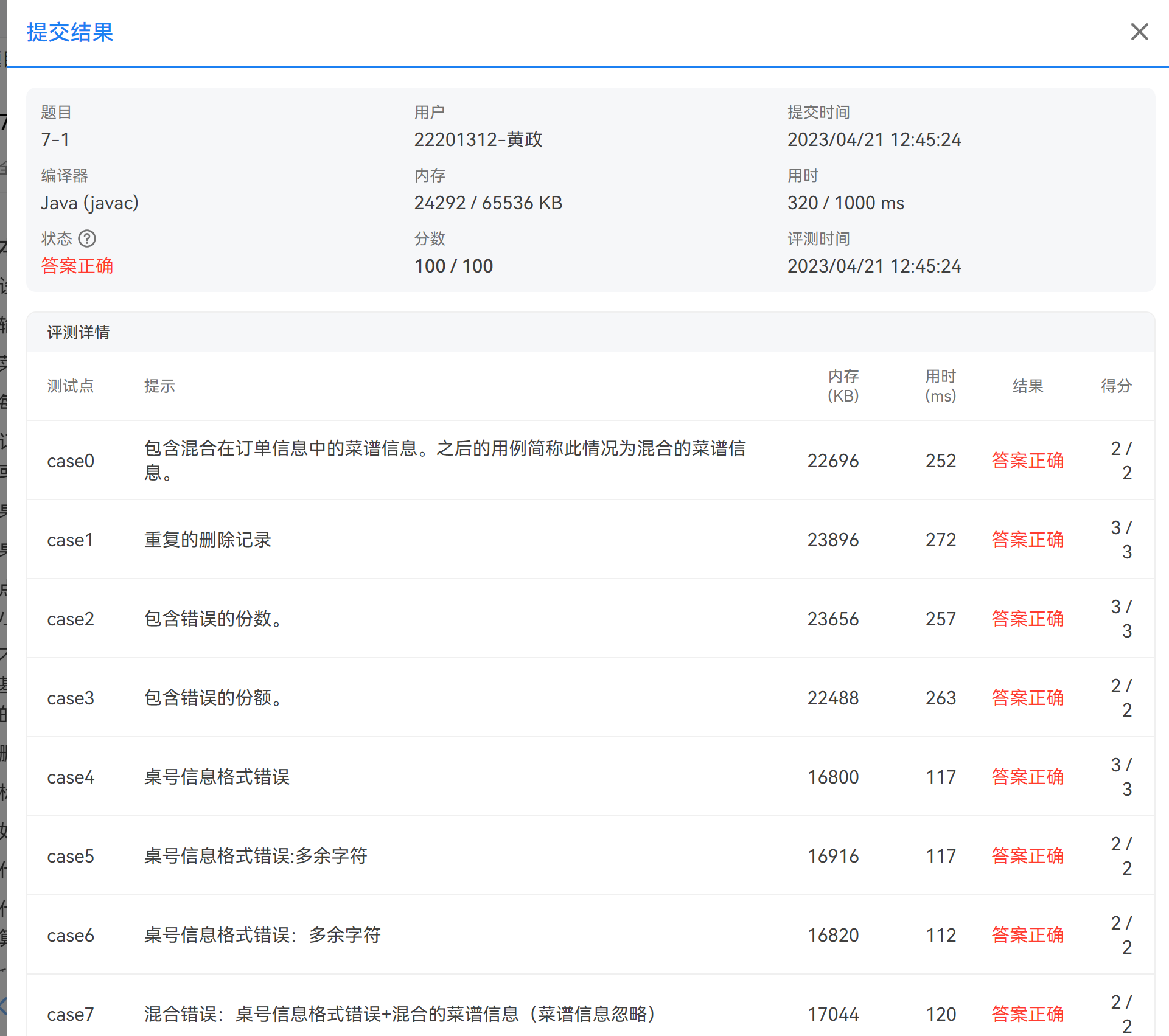Click the case1 重复的删除记录 hint

pos(208,540)
